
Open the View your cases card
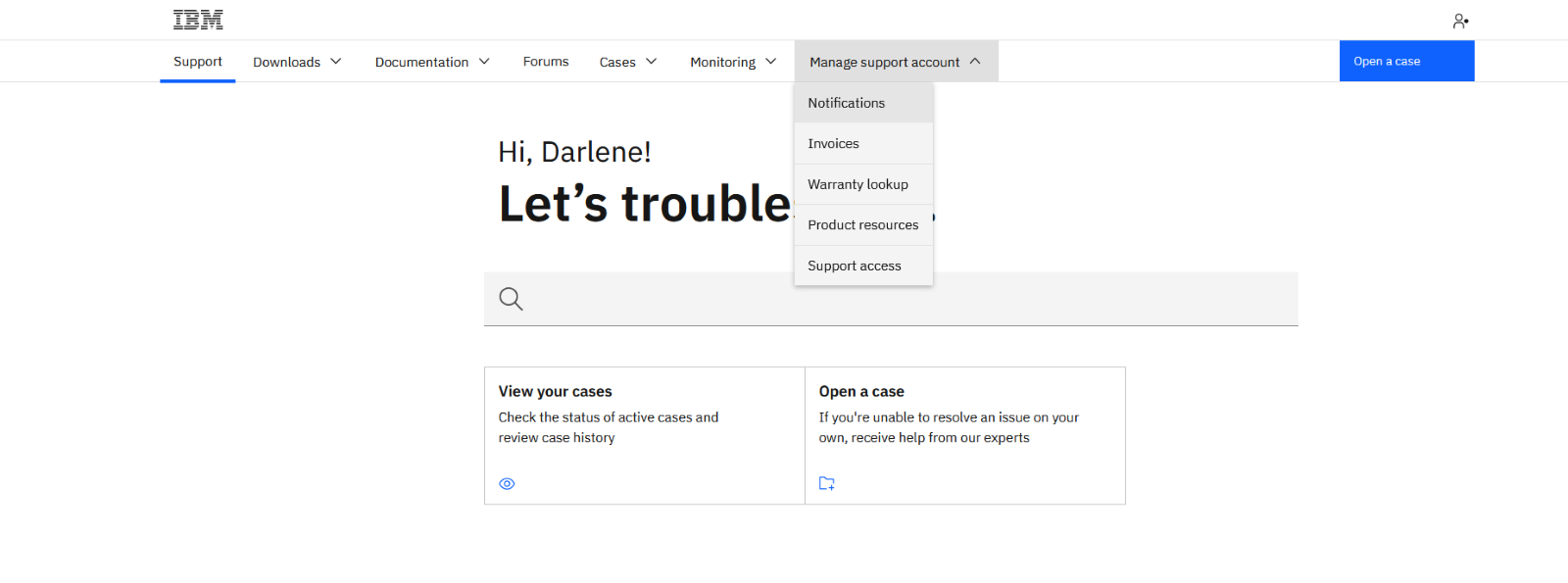645,436
